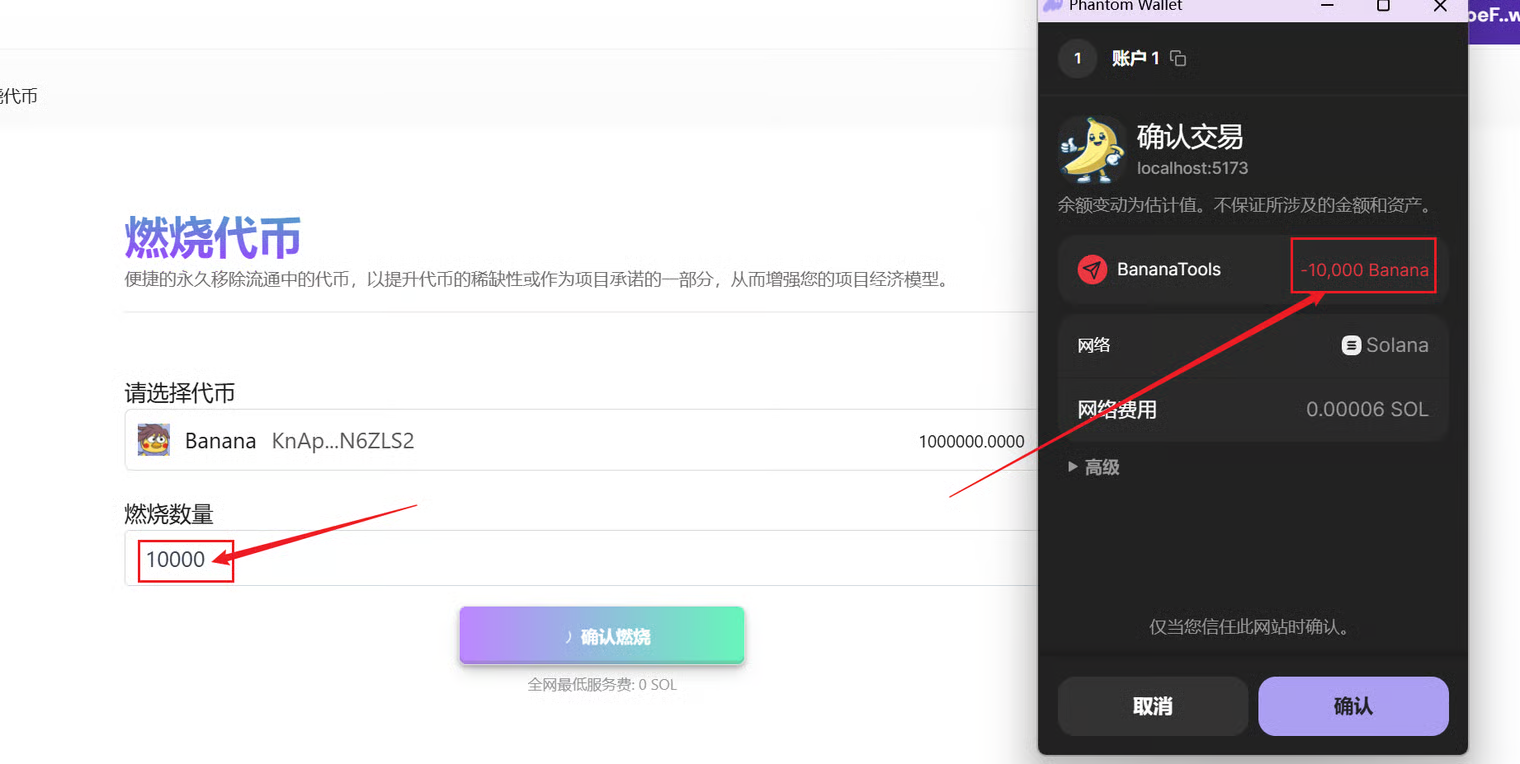Click the account avatar numbered 1
1520x764 pixels.
coord(1077,58)
